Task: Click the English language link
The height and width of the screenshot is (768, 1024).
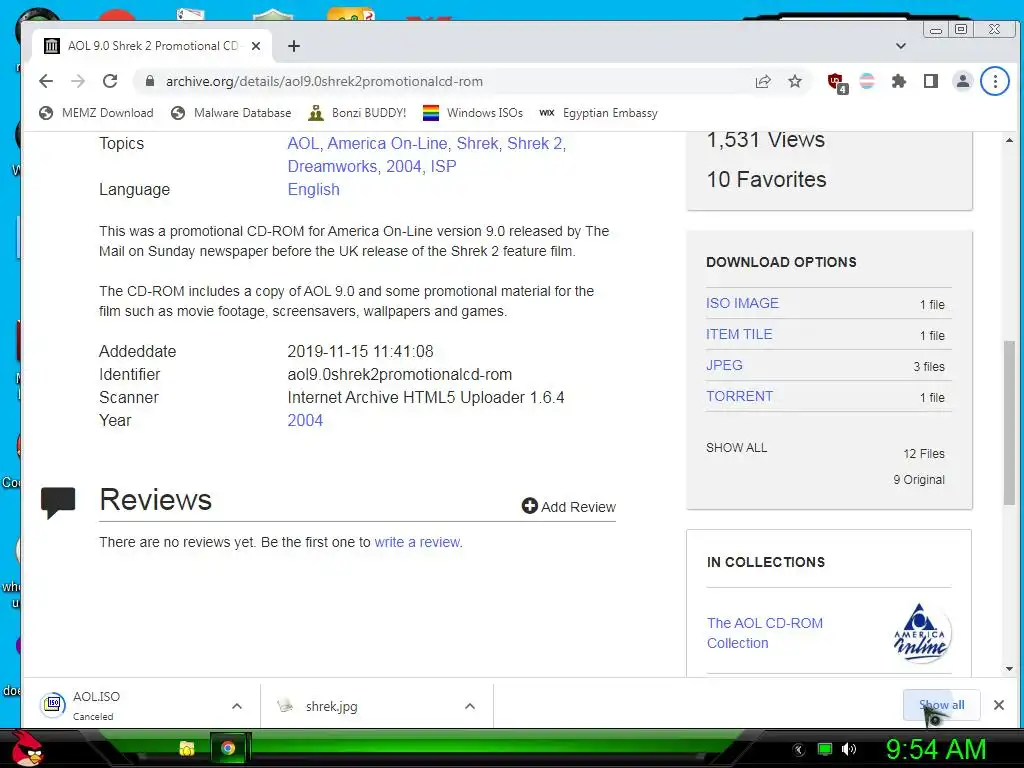Action: [313, 189]
